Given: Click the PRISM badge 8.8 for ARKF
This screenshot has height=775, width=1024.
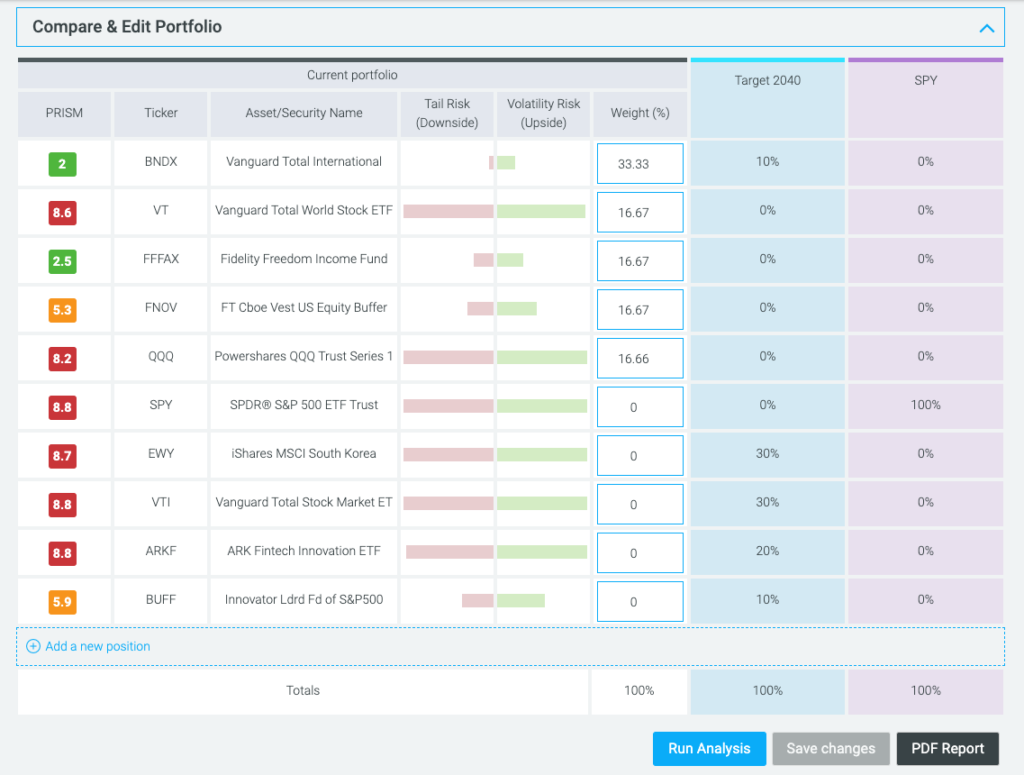Looking at the screenshot, I should pyautogui.click(x=63, y=553).
